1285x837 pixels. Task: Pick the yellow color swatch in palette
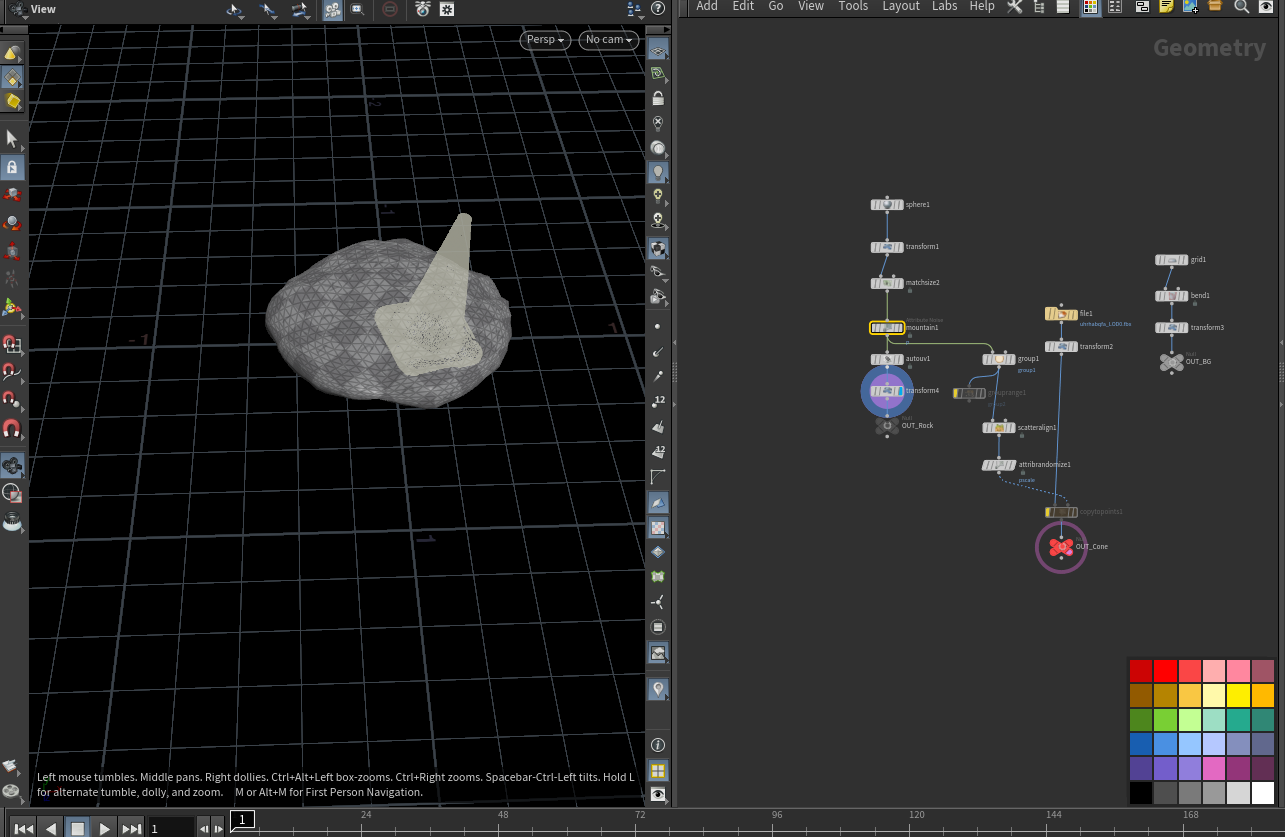coord(1239,695)
